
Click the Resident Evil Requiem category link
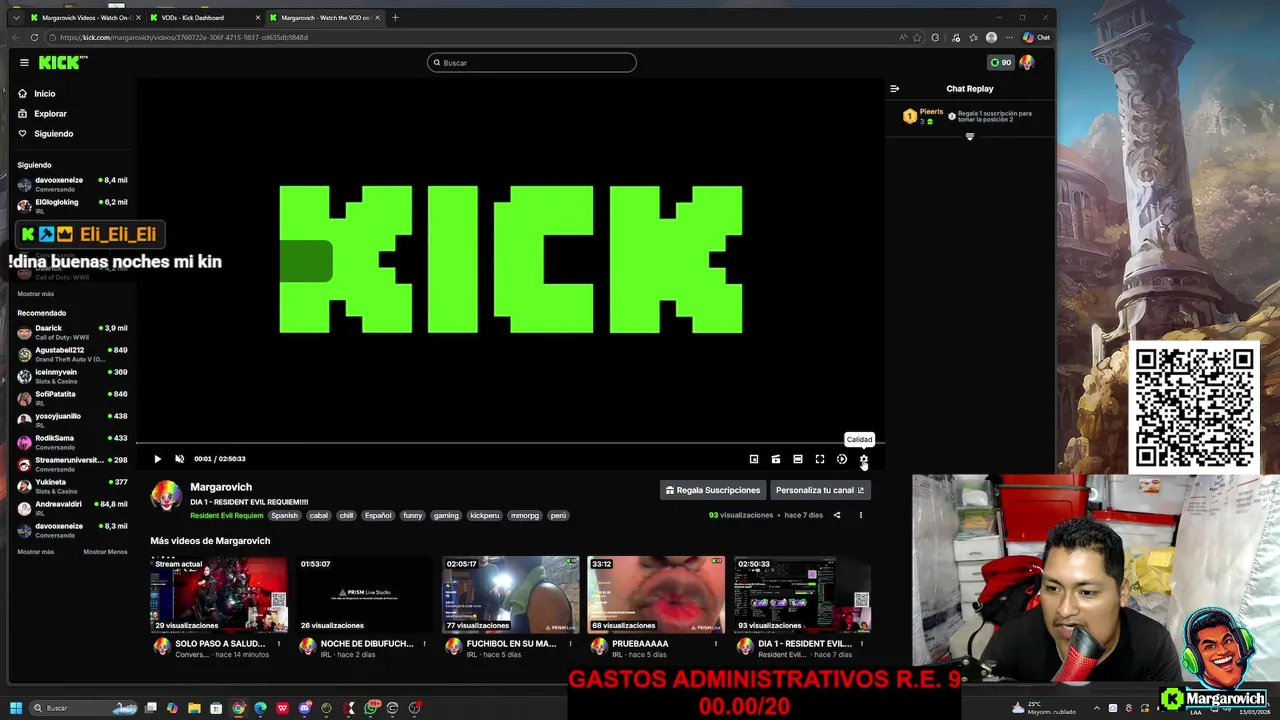pos(227,516)
